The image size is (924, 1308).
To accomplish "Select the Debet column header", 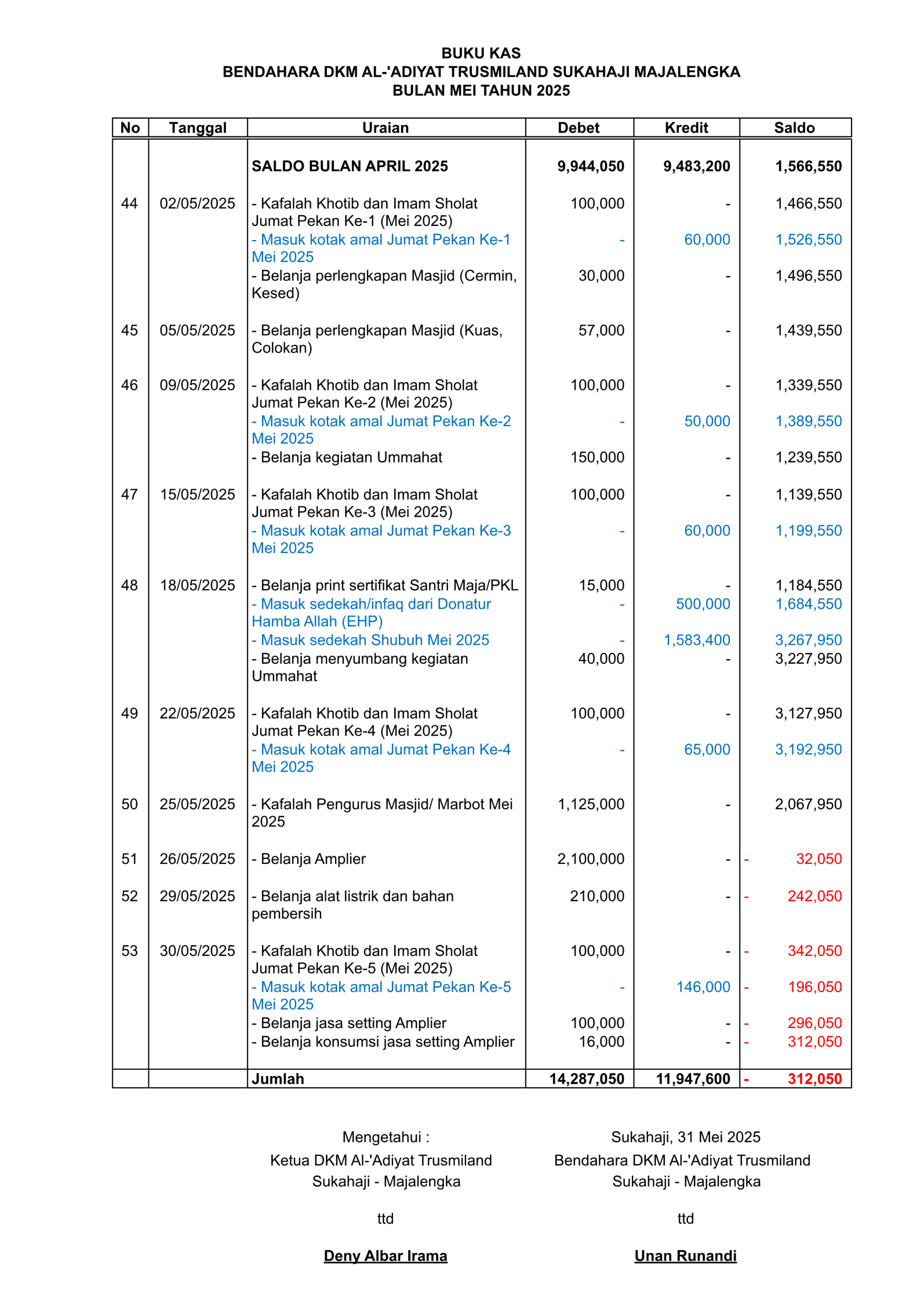I will [578, 128].
